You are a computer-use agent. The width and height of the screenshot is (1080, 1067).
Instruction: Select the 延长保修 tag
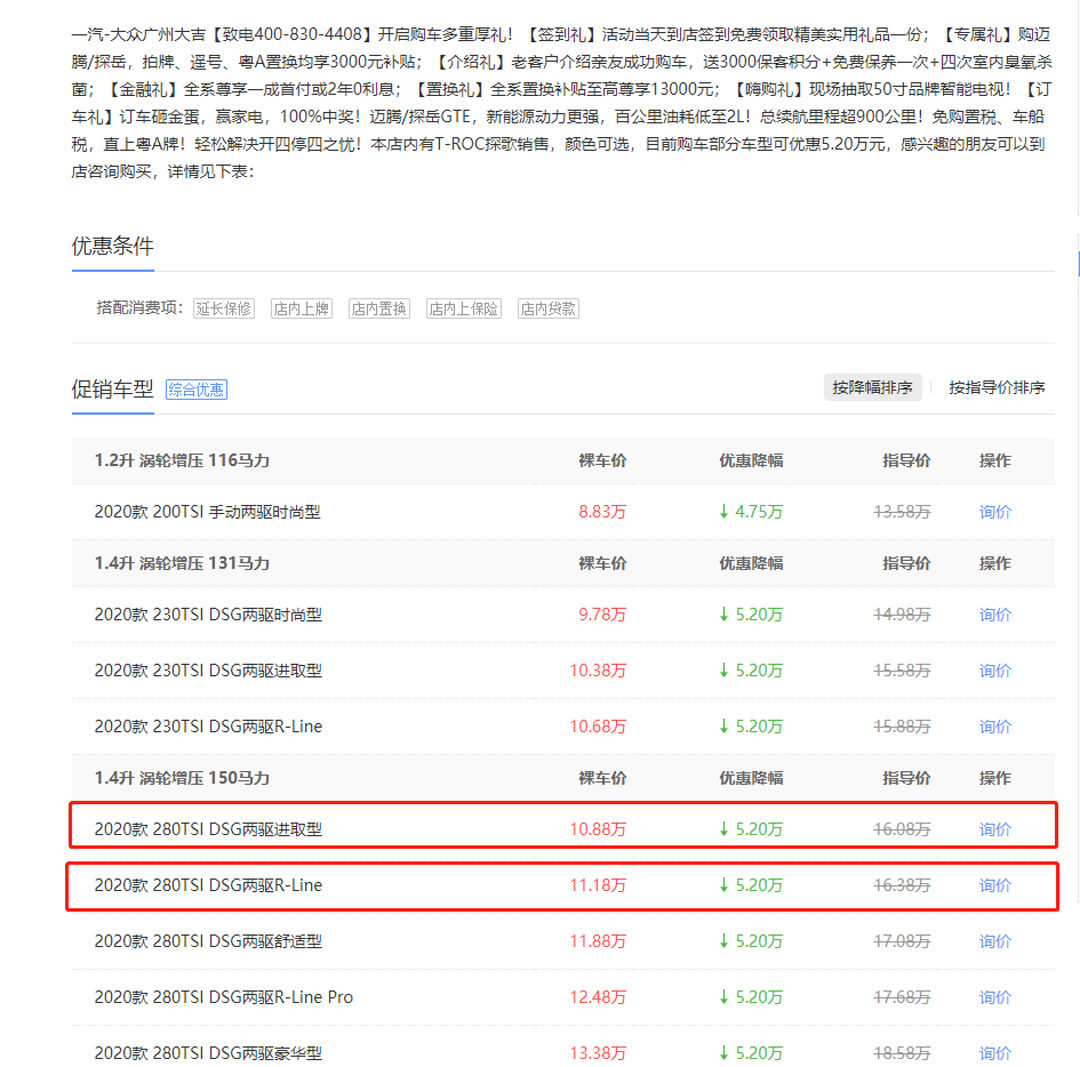pyautogui.click(x=224, y=309)
